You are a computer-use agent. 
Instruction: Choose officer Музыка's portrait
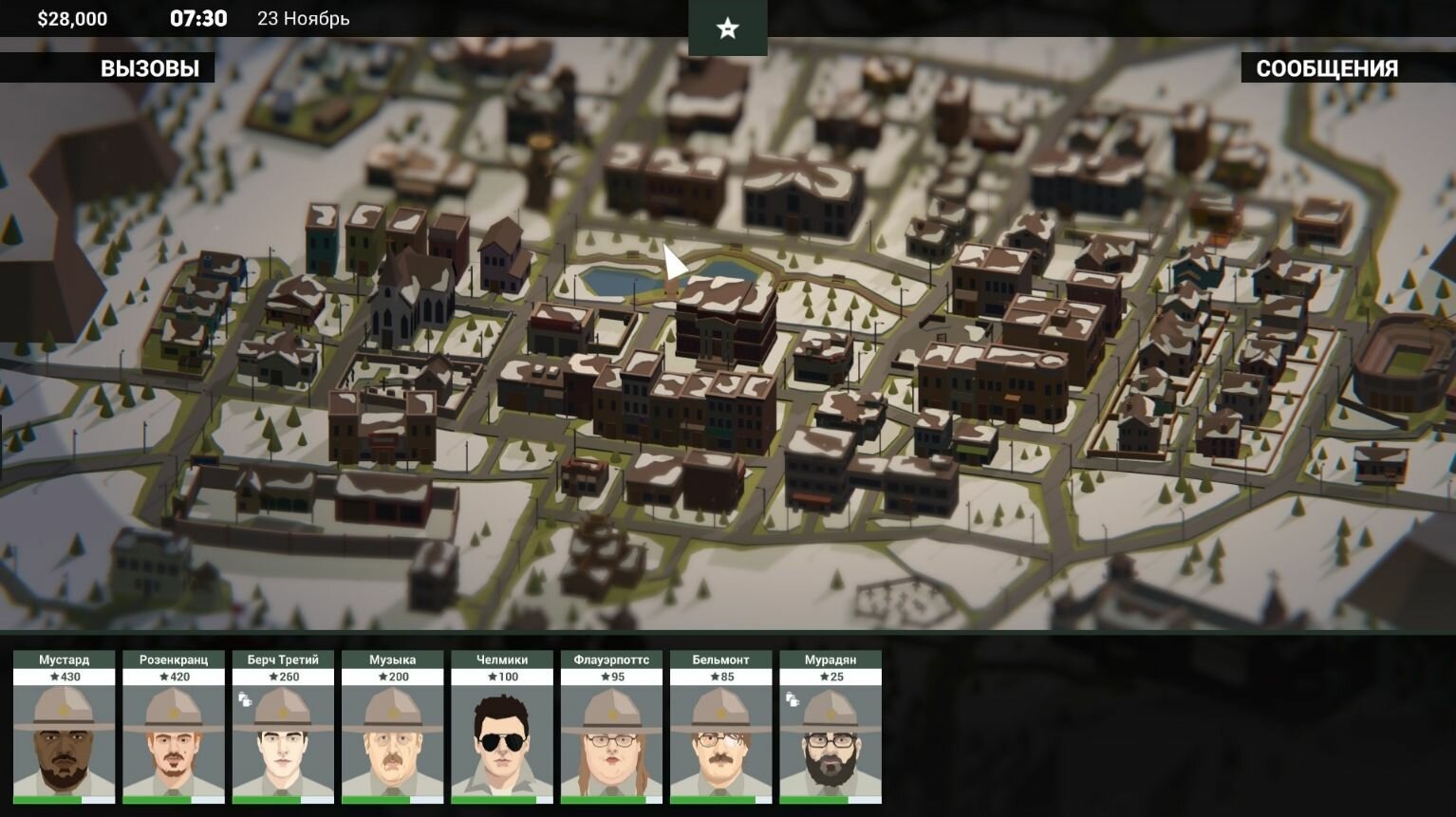392,741
